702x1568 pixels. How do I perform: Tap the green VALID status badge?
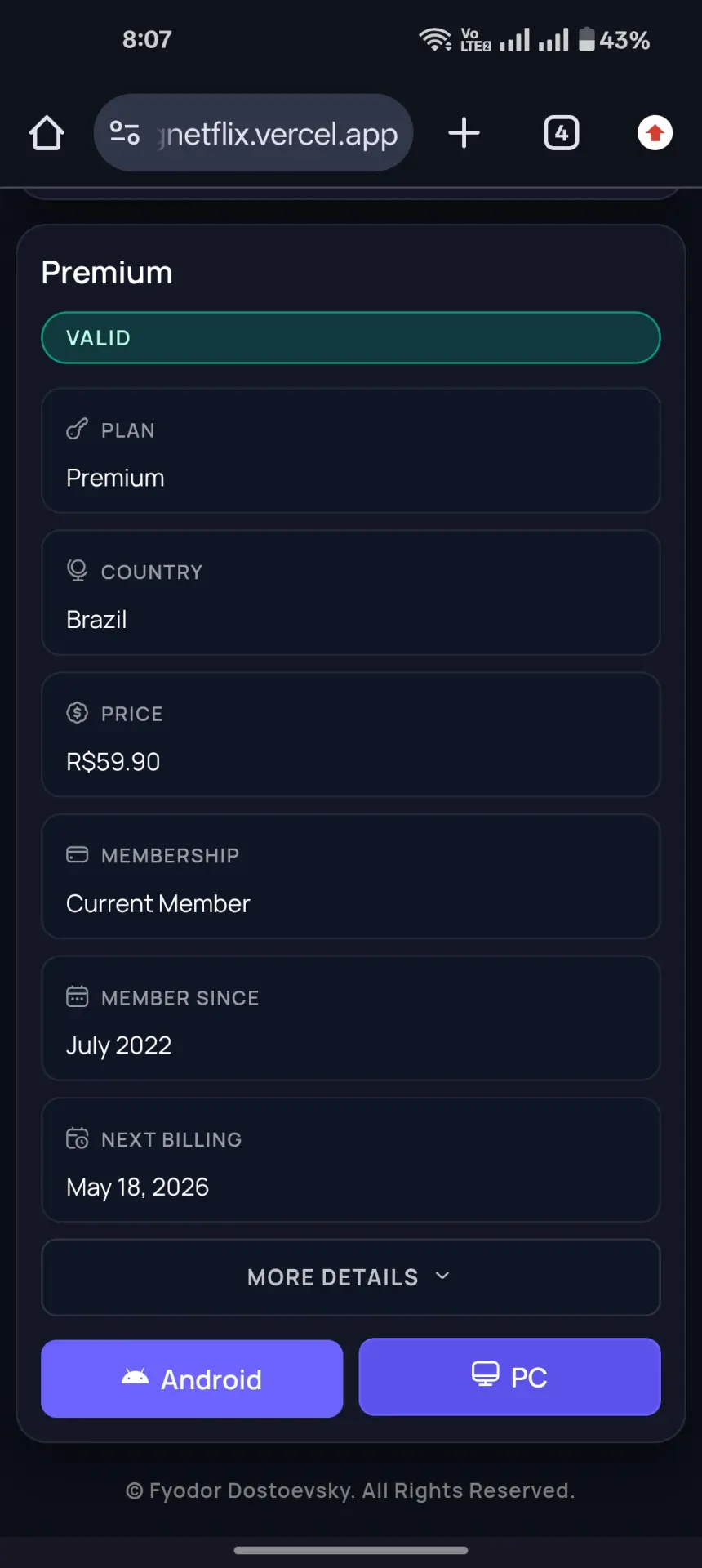(x=351, y=338)
